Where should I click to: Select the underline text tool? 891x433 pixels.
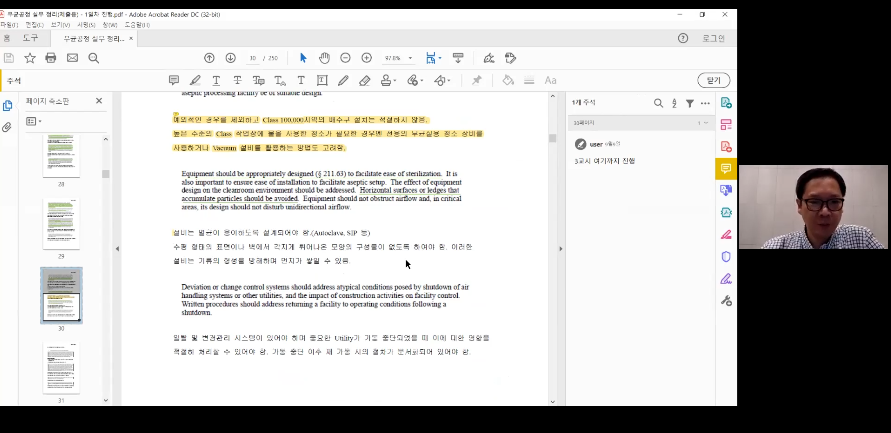(x=216, y=81)
